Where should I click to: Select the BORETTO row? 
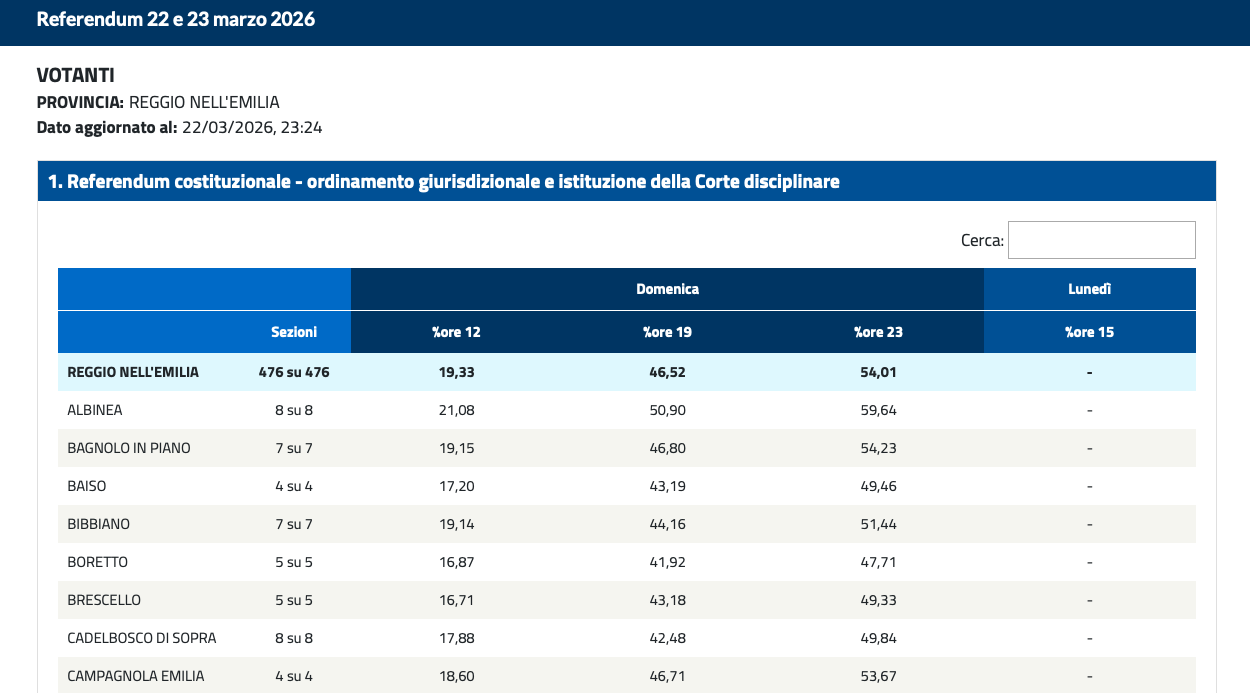97,562
